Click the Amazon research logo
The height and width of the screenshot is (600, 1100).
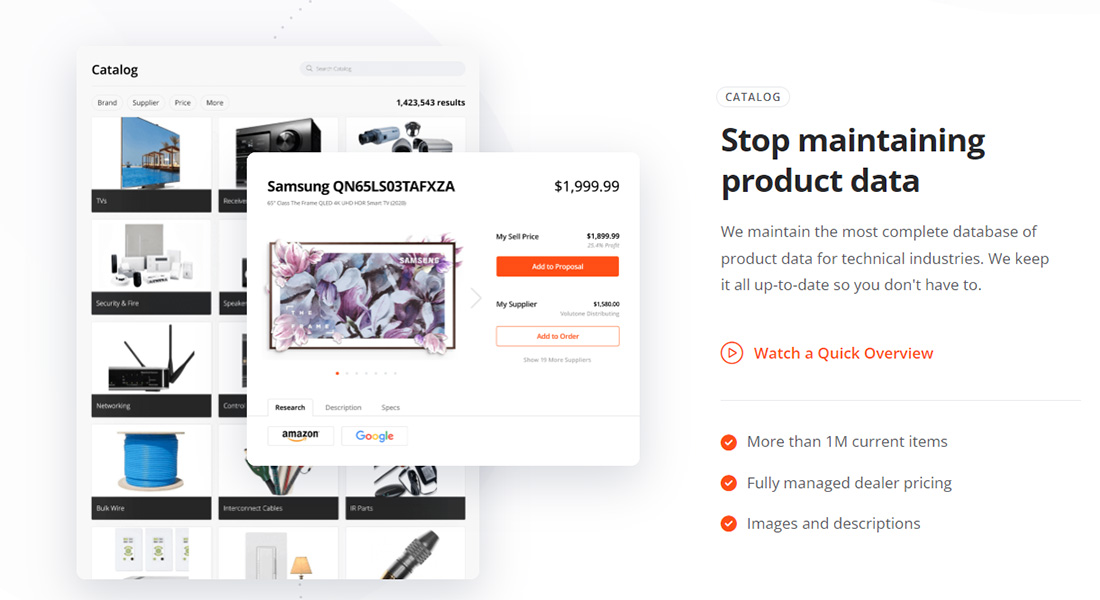coord(300,435)
